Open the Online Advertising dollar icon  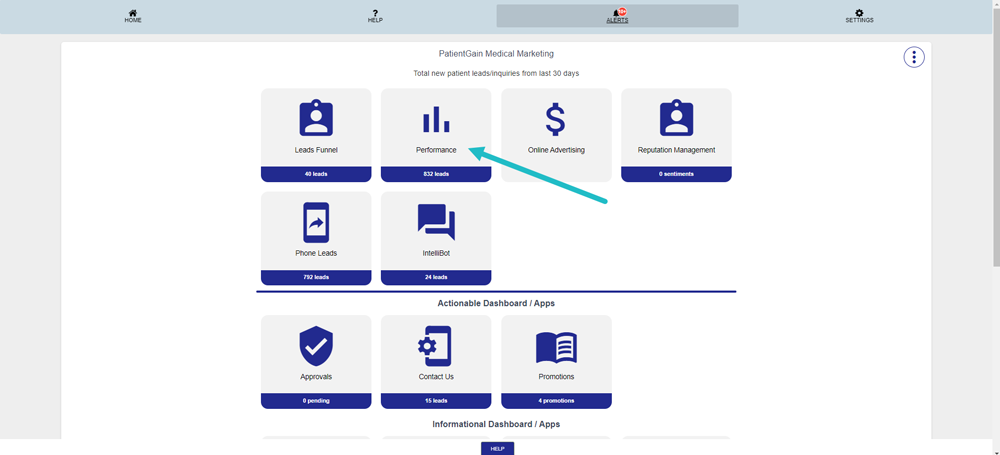[556, 119]
